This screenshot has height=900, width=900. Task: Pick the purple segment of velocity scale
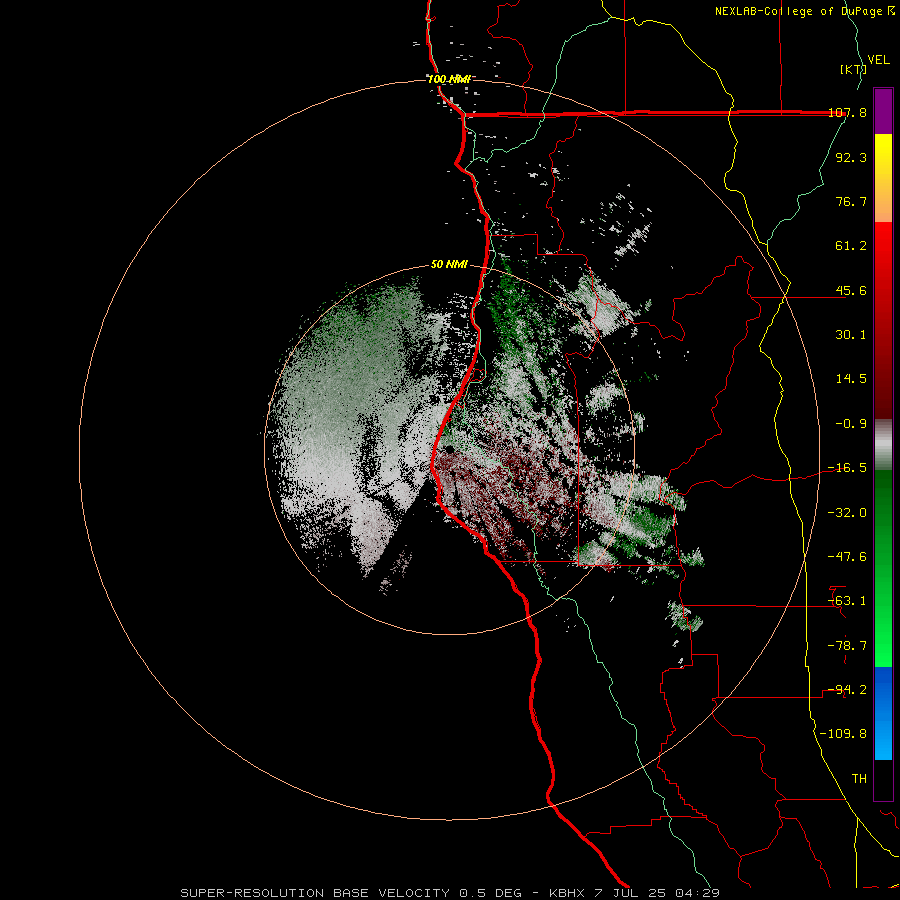coord(883,111)
